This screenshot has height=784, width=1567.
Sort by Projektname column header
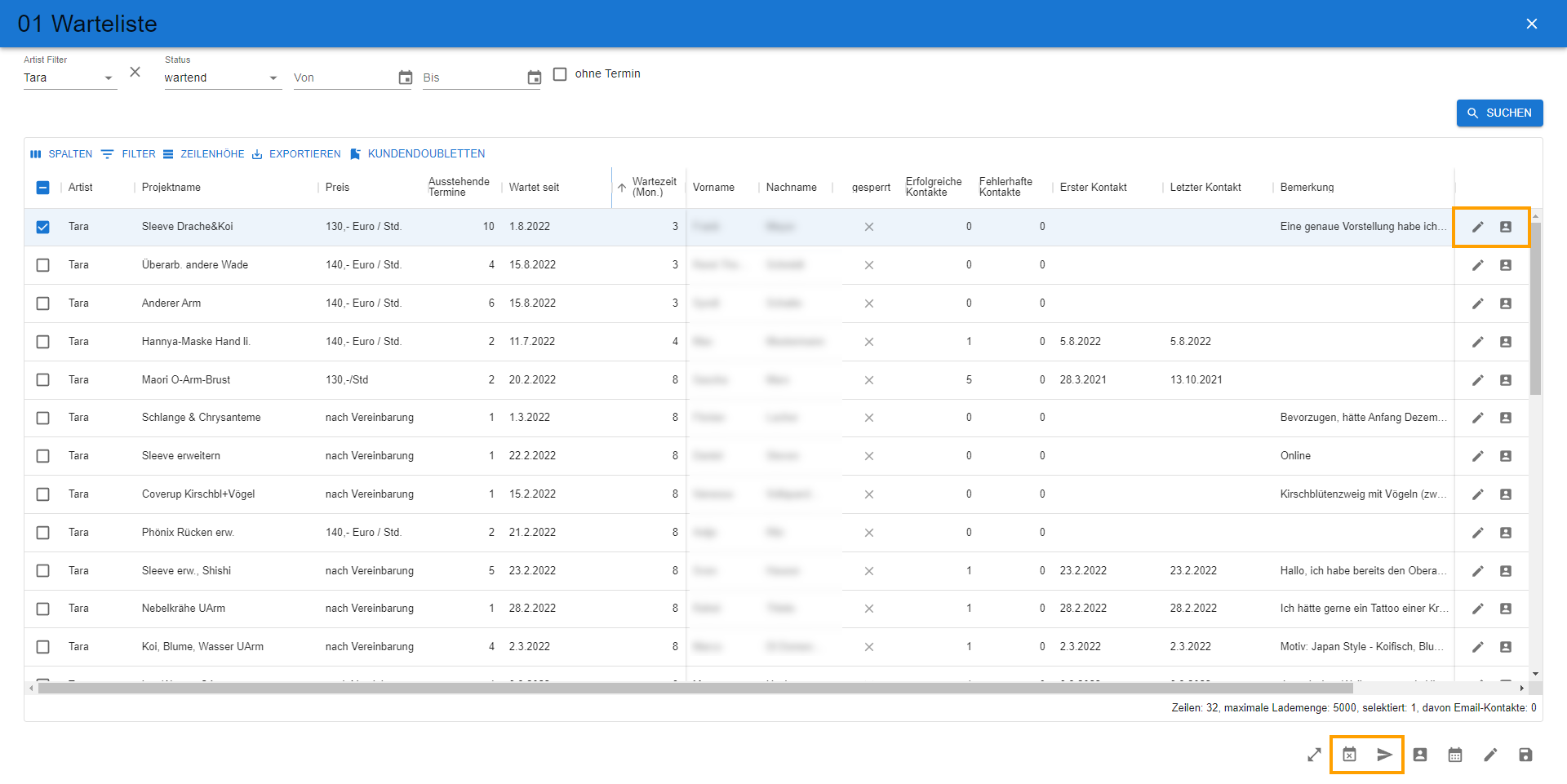[x=171, y=188]
